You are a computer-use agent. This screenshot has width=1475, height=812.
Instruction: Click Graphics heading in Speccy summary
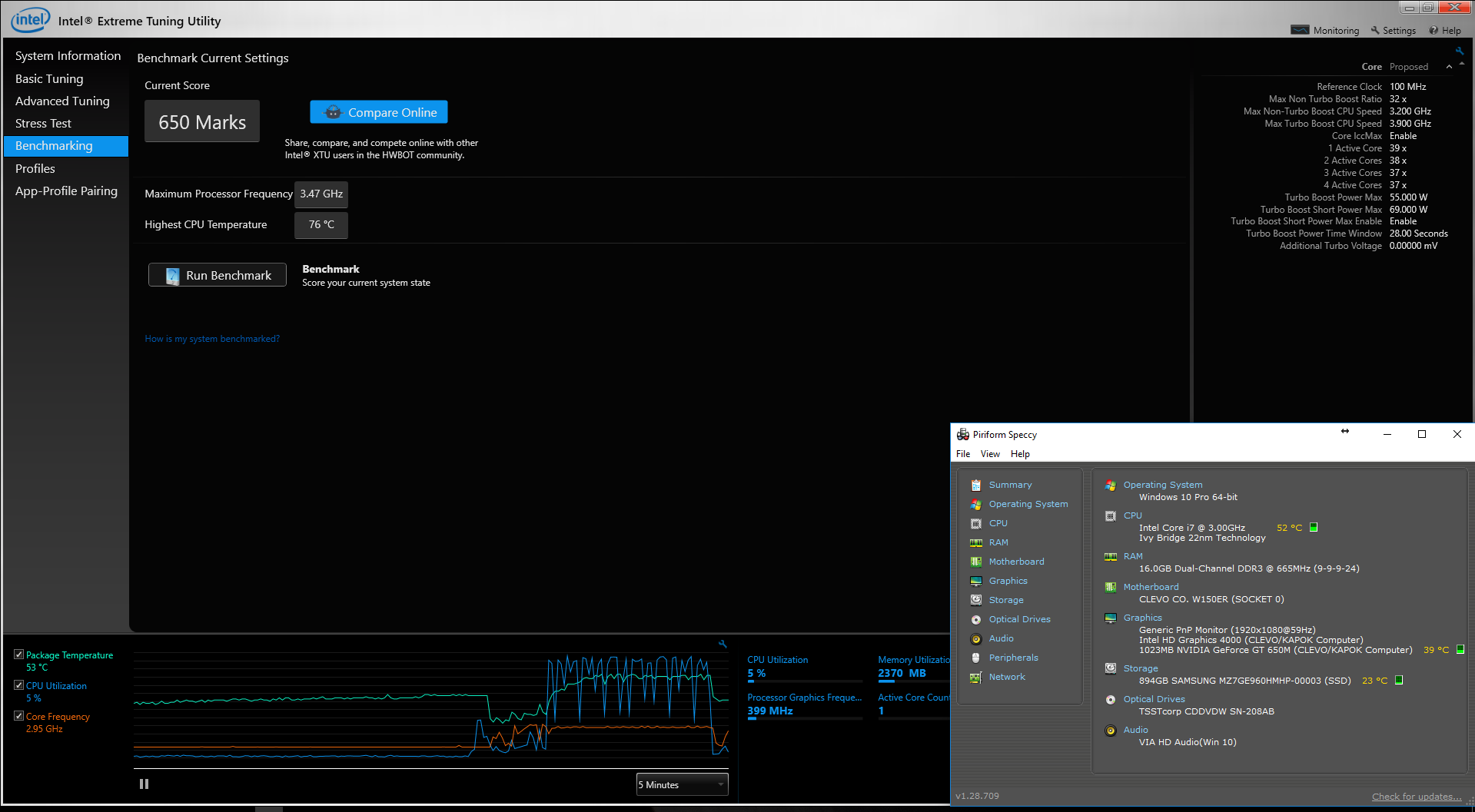pyautogui.click(x=1142, y=618)
